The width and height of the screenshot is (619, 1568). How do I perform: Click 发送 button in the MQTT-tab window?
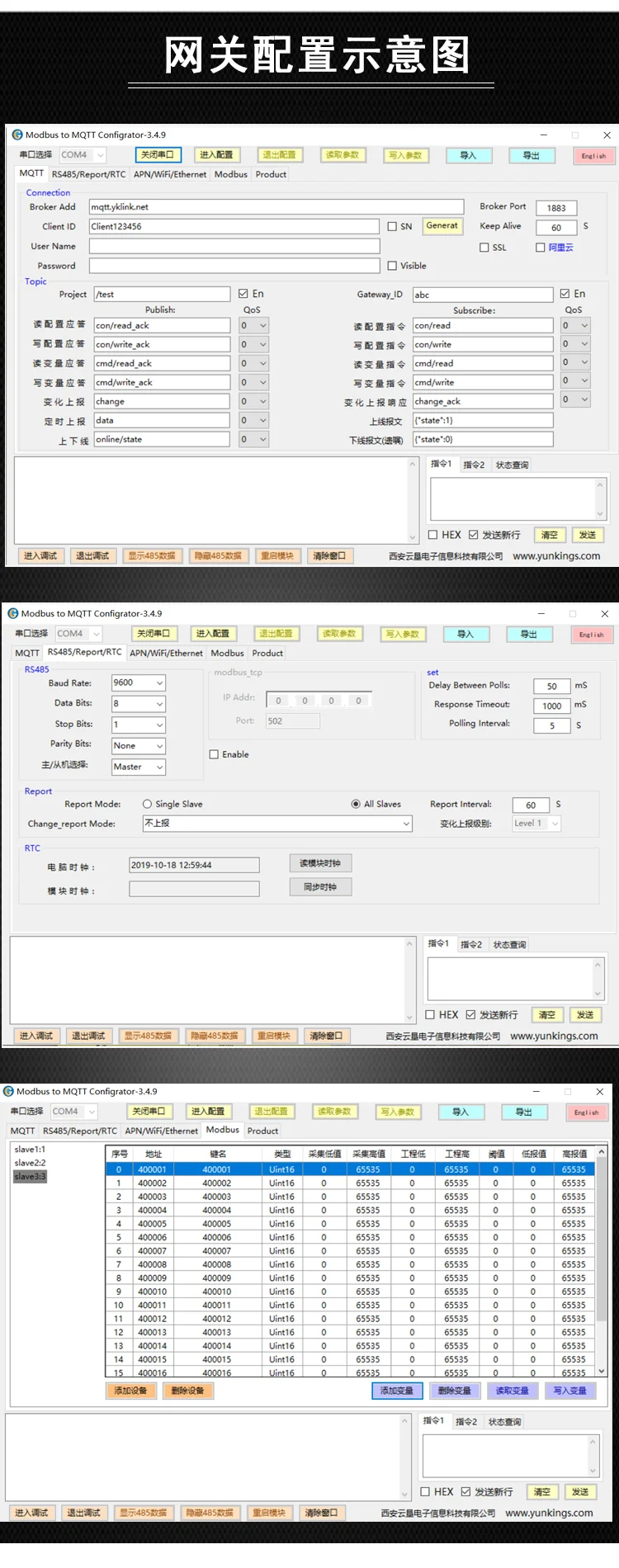pos(588,535)
